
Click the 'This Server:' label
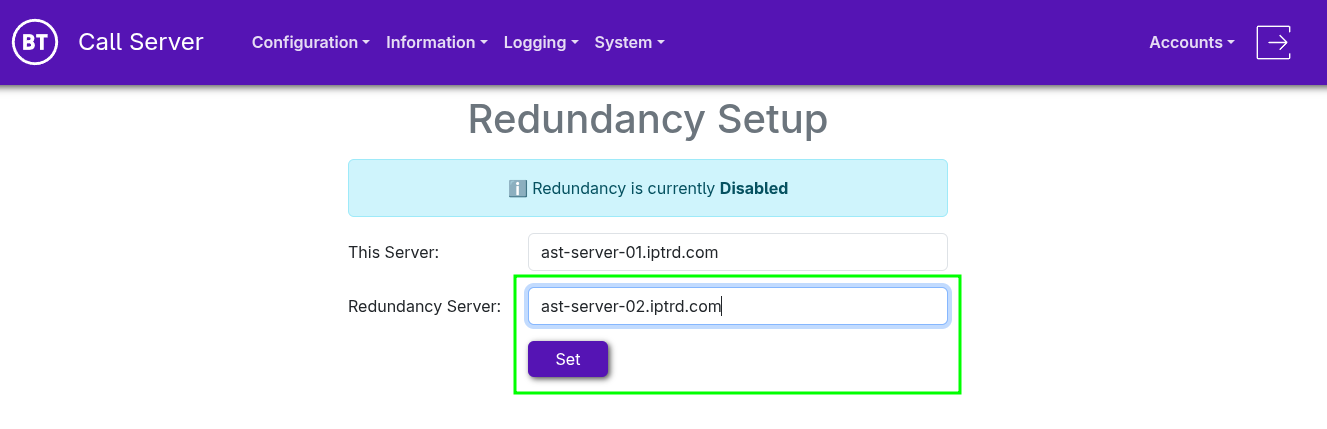pyautogui.click(x=393, y=252)
